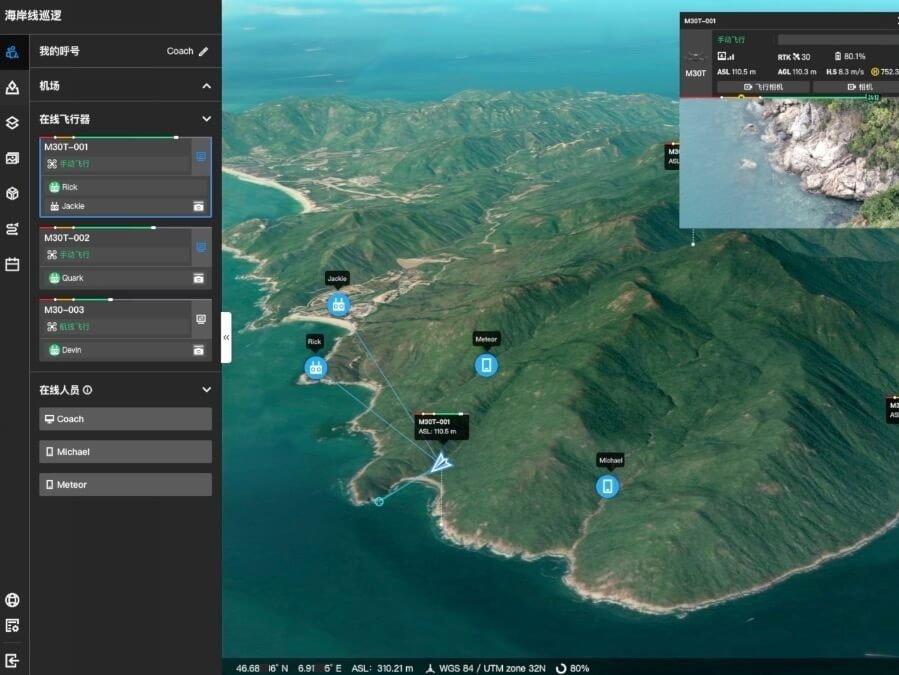This screenshot has width=899, height=675.
Task: Click the M30T-001 drone arrow on map
Action: coord(440,462)
